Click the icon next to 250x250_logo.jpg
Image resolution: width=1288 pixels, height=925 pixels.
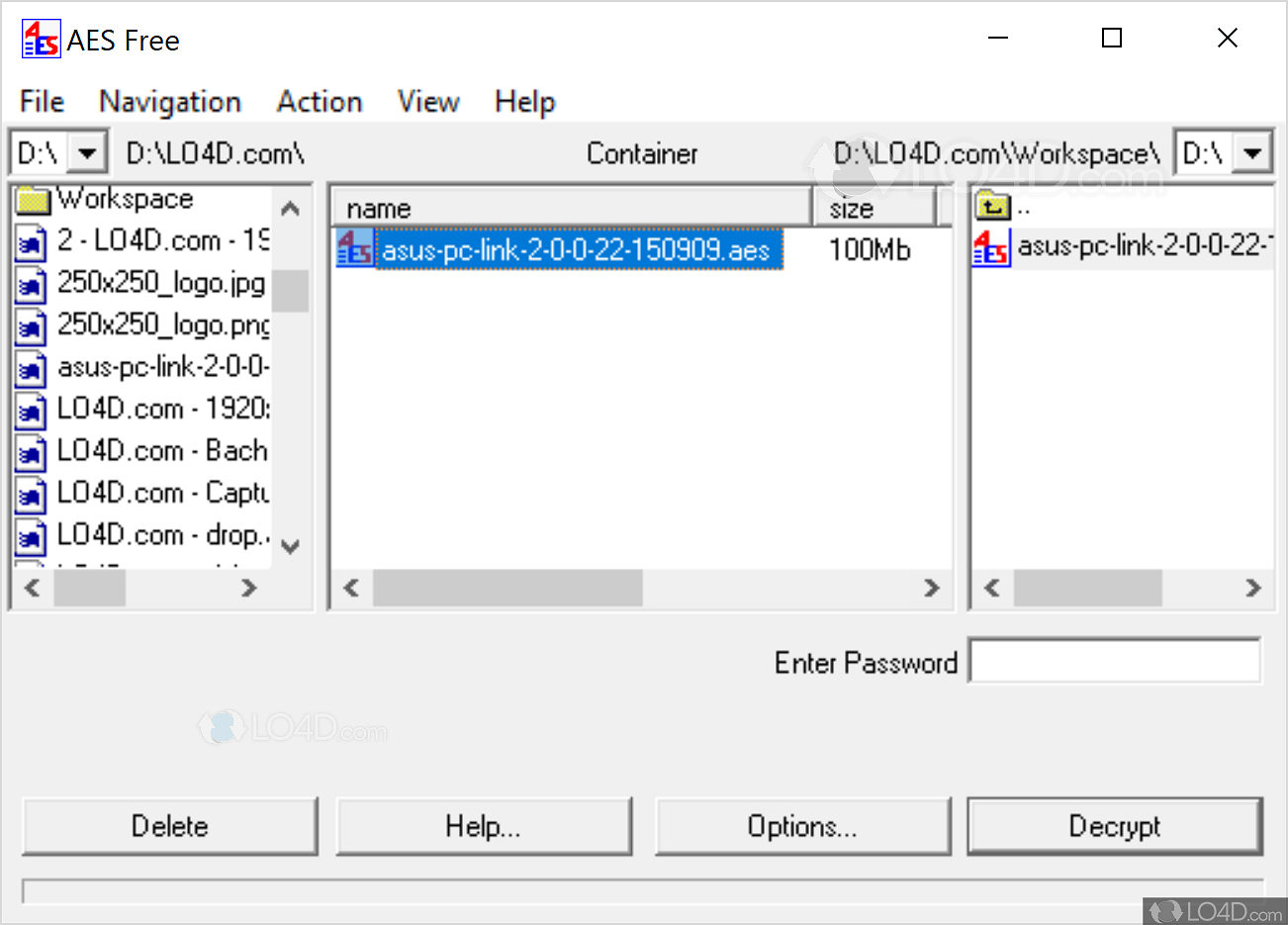coord(32,285)
